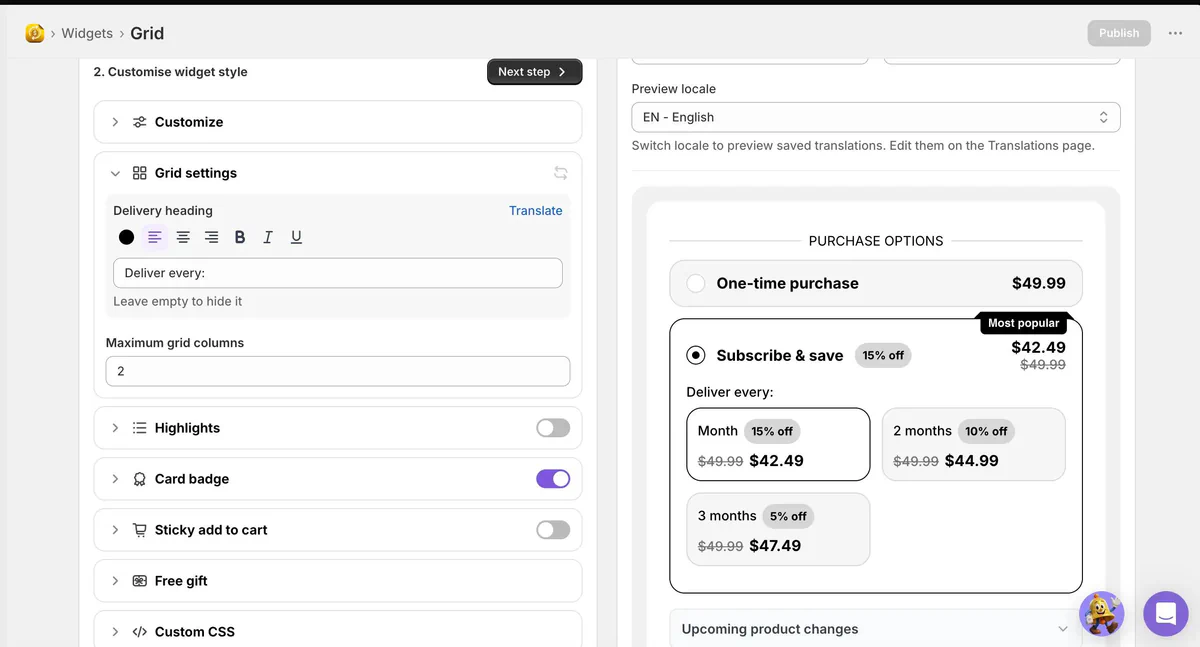Toggle underline on delivery heading
Image resolution: width=1200 pixels, height=647 pixels.
[x=296, y=237]
